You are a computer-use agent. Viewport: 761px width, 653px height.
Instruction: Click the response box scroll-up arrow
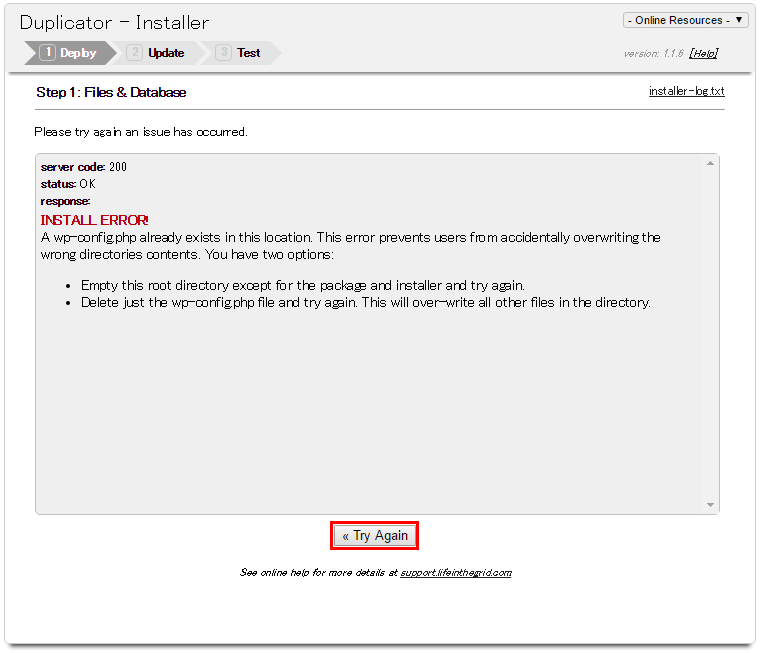pyautogui.click(x=710, y=164)
